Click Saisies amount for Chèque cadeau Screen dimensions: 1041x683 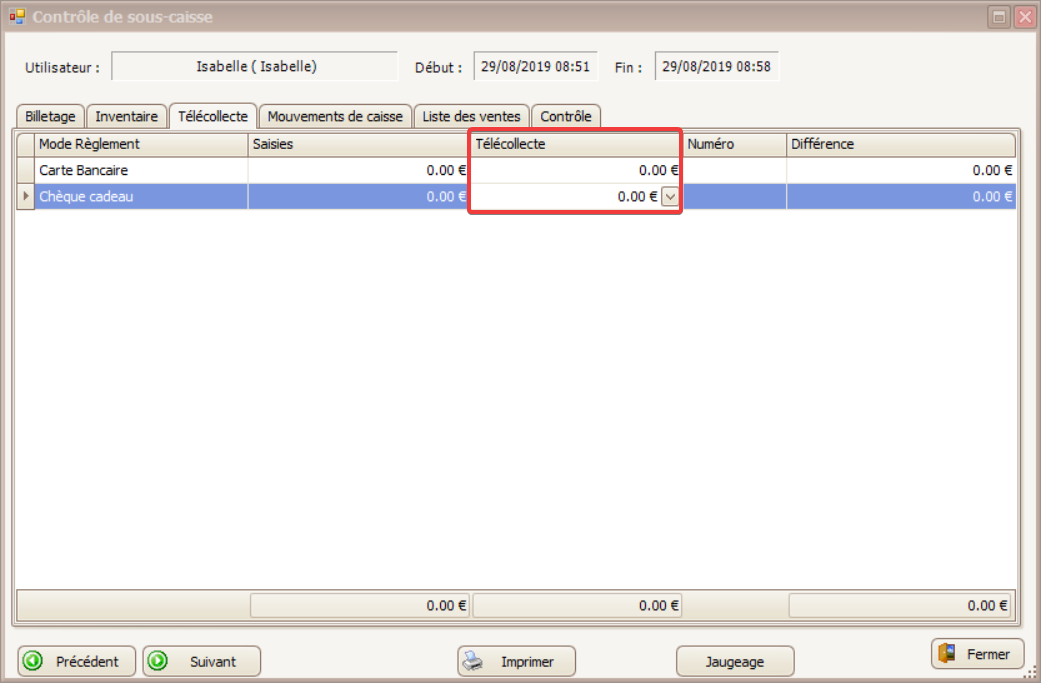pos(359,196)
